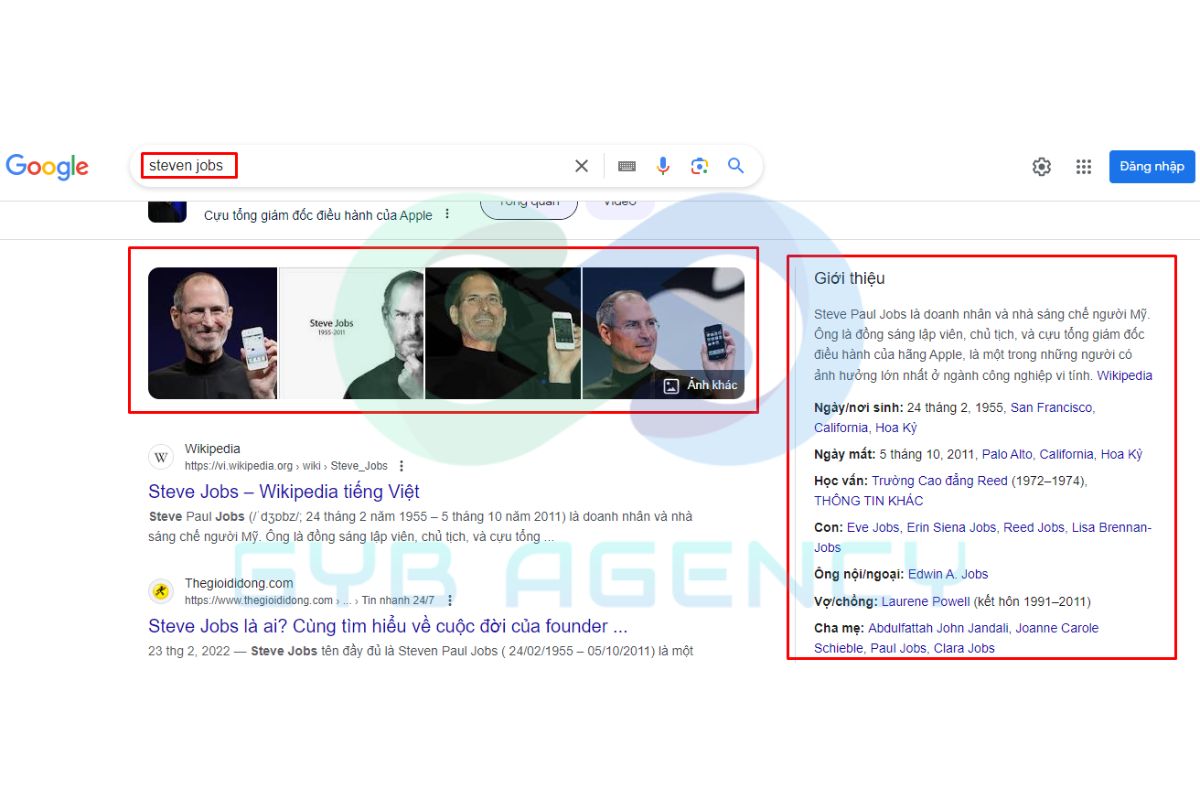Click the Thegioididong.com site name
This screenshot has height=800, width=1200.
[x=239, y=583]
